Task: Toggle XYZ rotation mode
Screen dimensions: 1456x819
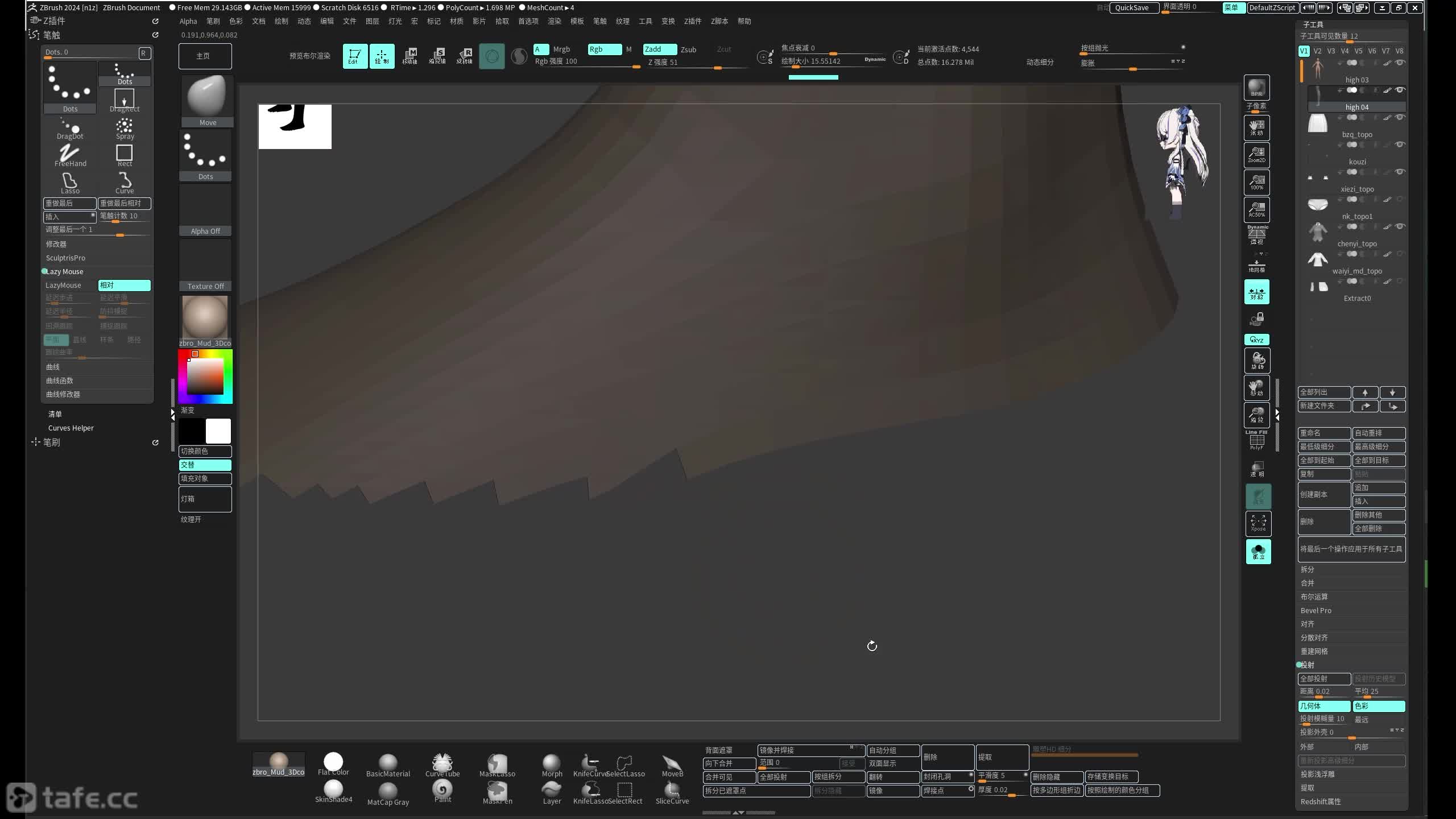Action: click(x=1256, y=340)
